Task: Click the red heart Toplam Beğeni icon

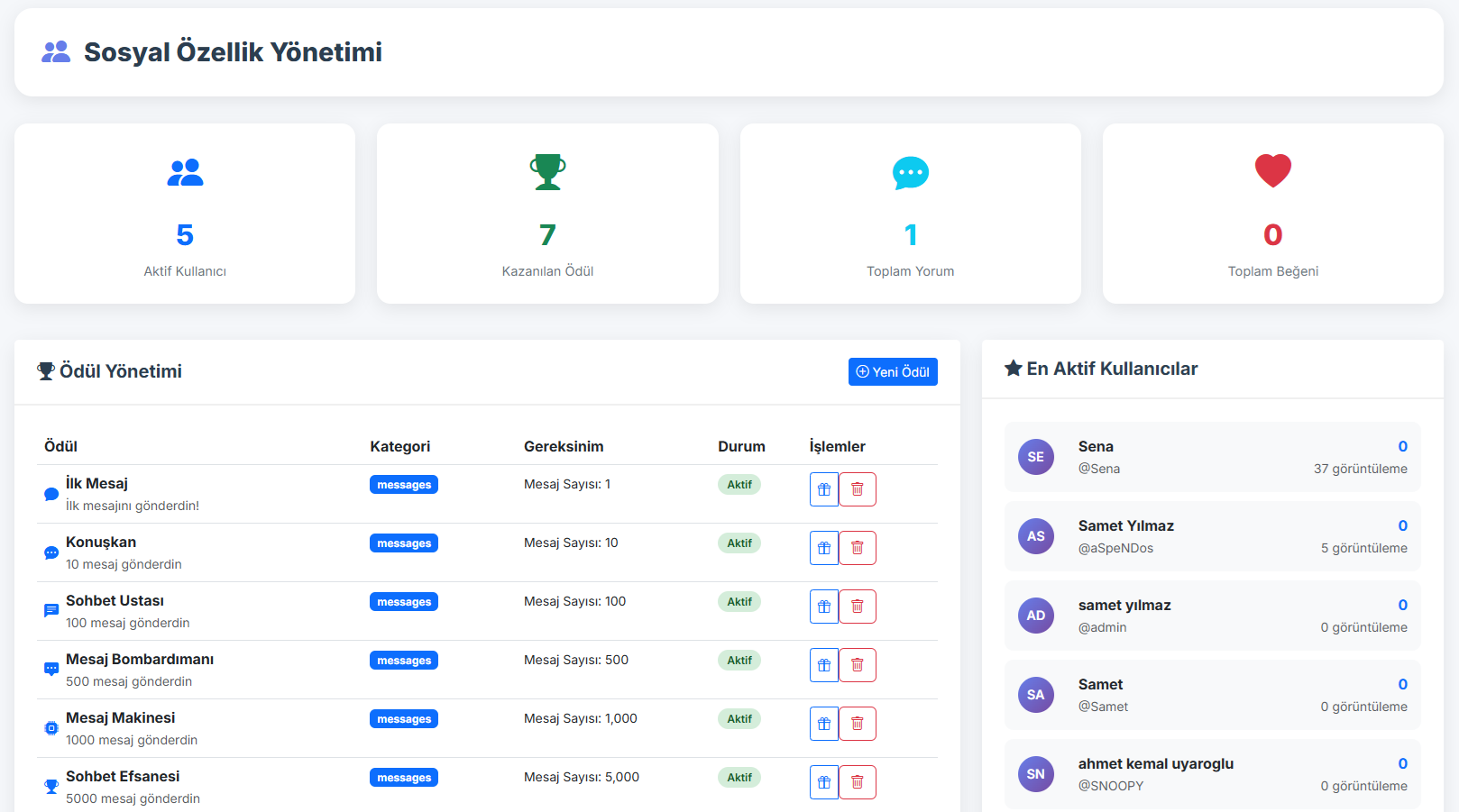Action: [x=1272, y=171]
